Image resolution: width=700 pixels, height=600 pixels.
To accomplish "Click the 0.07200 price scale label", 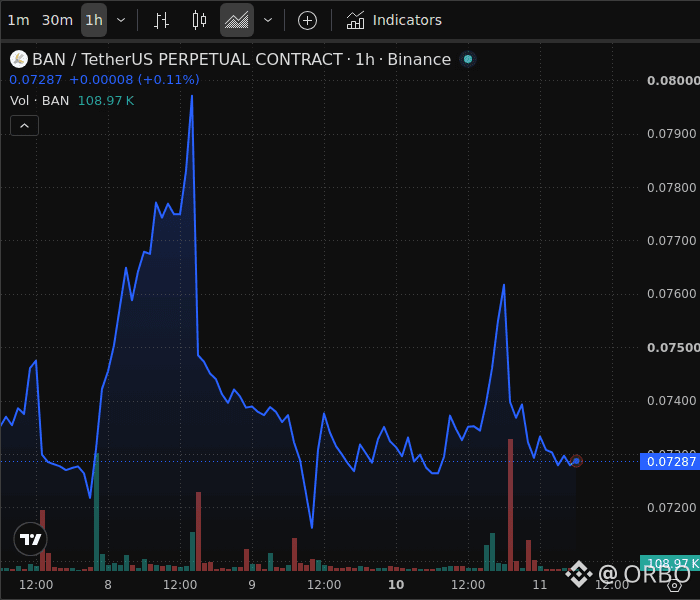I will 671,508.
